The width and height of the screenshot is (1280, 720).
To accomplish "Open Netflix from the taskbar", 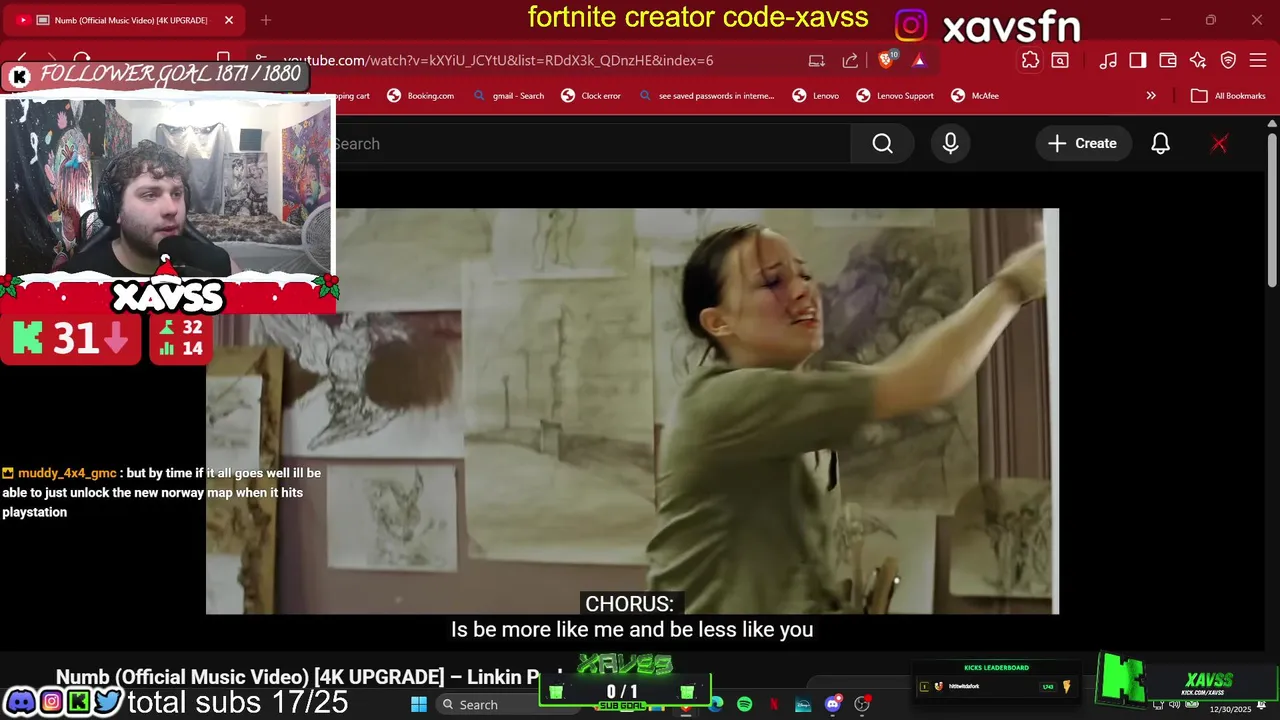I will [774, 705].
